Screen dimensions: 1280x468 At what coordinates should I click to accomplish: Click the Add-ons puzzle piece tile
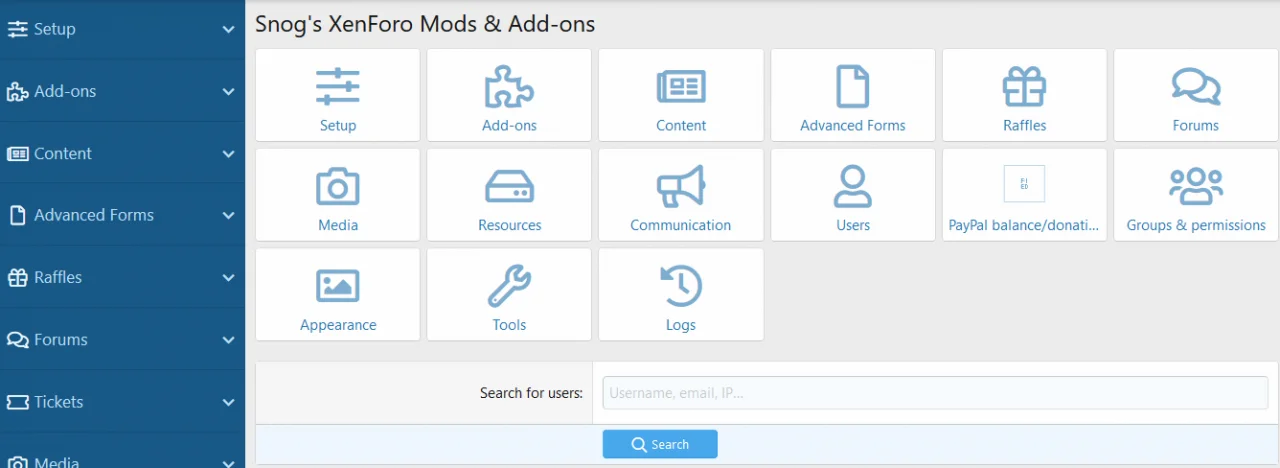(509, 96)
